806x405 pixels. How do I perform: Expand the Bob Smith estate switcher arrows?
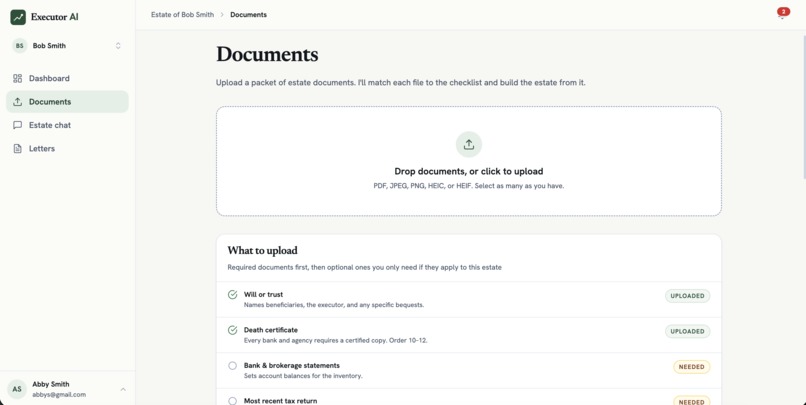point(118,46)
